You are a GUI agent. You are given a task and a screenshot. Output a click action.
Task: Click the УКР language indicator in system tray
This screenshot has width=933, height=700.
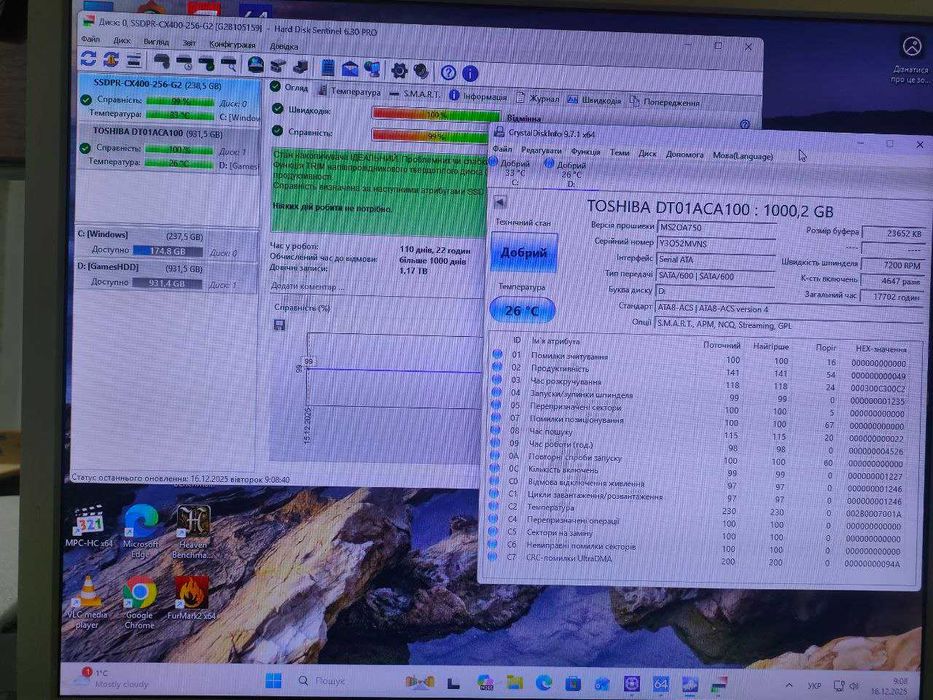pos(815,686)
